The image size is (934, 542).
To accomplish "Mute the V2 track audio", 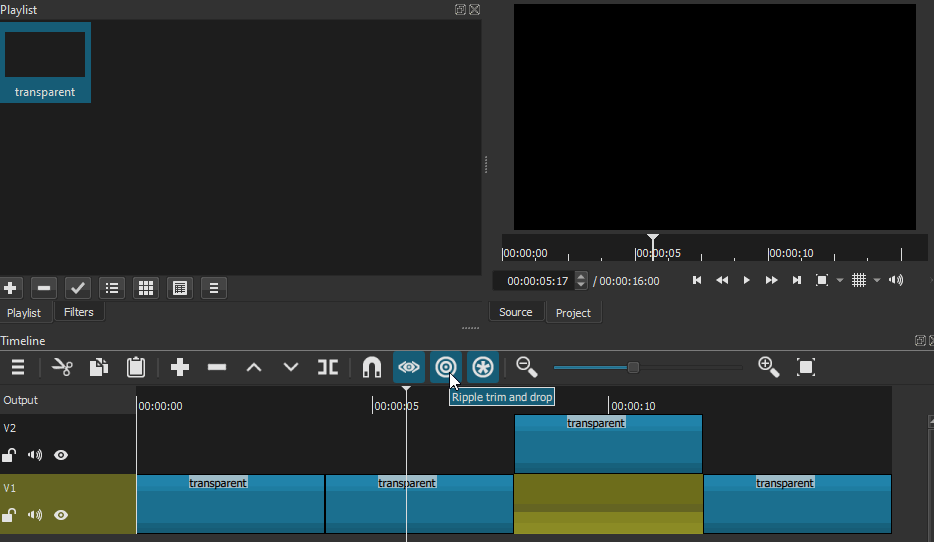I will point(35,455).
